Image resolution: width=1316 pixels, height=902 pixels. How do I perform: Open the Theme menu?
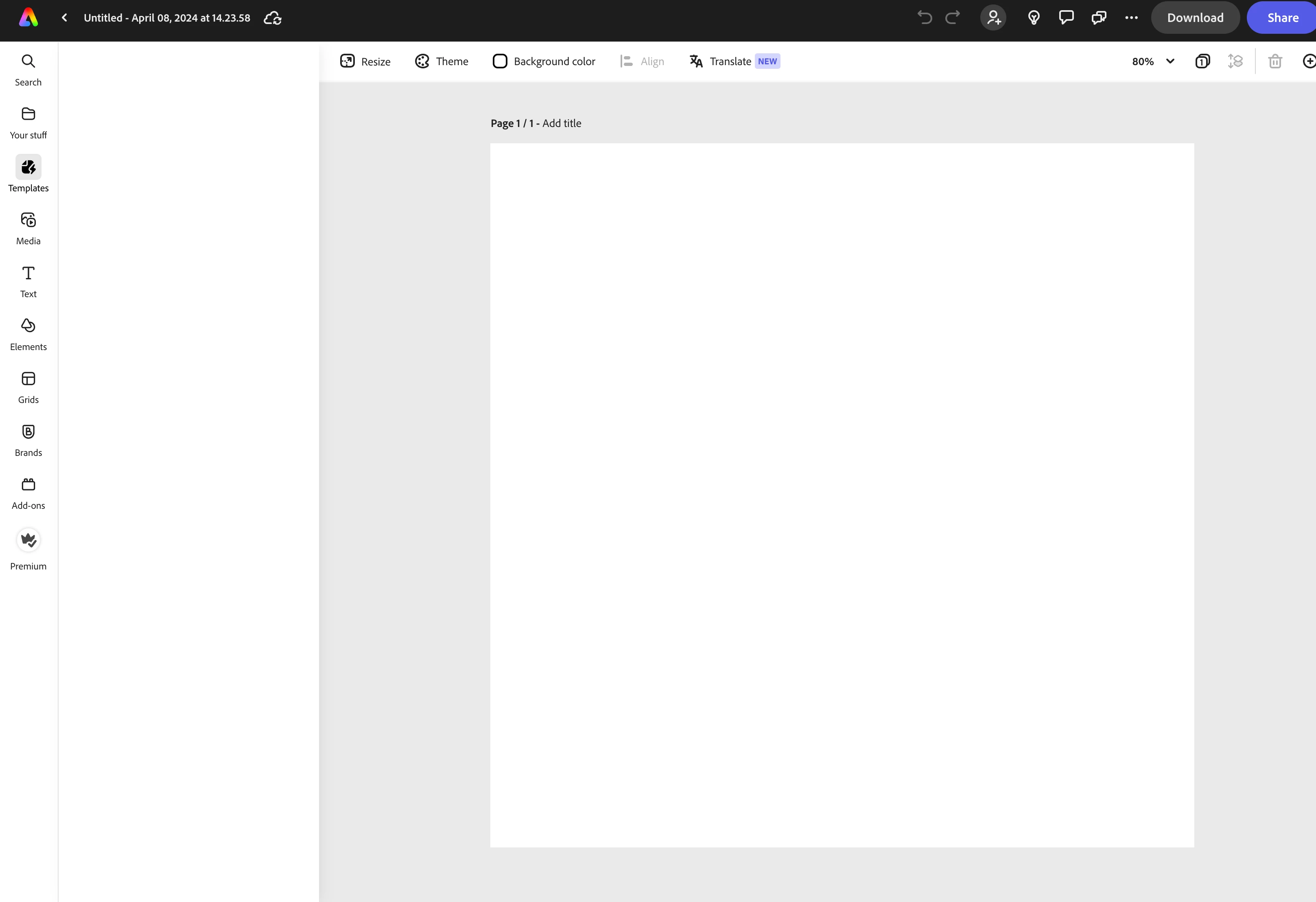(442, 61)
